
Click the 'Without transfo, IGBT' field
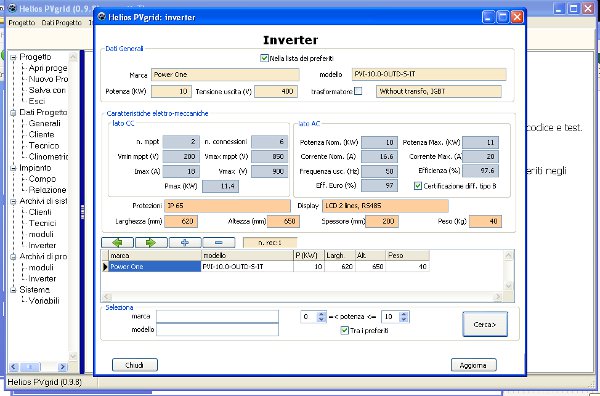tap(439, 91)
